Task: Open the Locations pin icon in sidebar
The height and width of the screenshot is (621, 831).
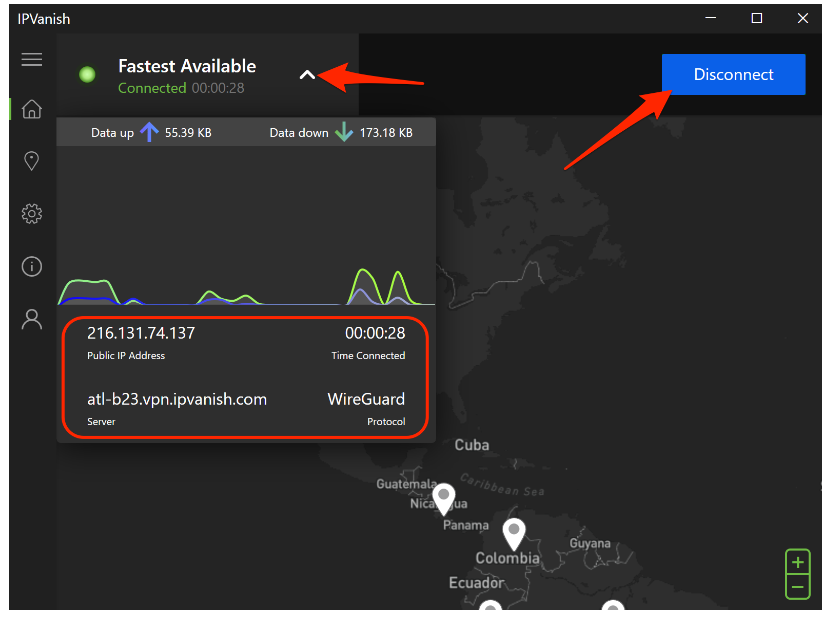Action: [x=32, y=161]
